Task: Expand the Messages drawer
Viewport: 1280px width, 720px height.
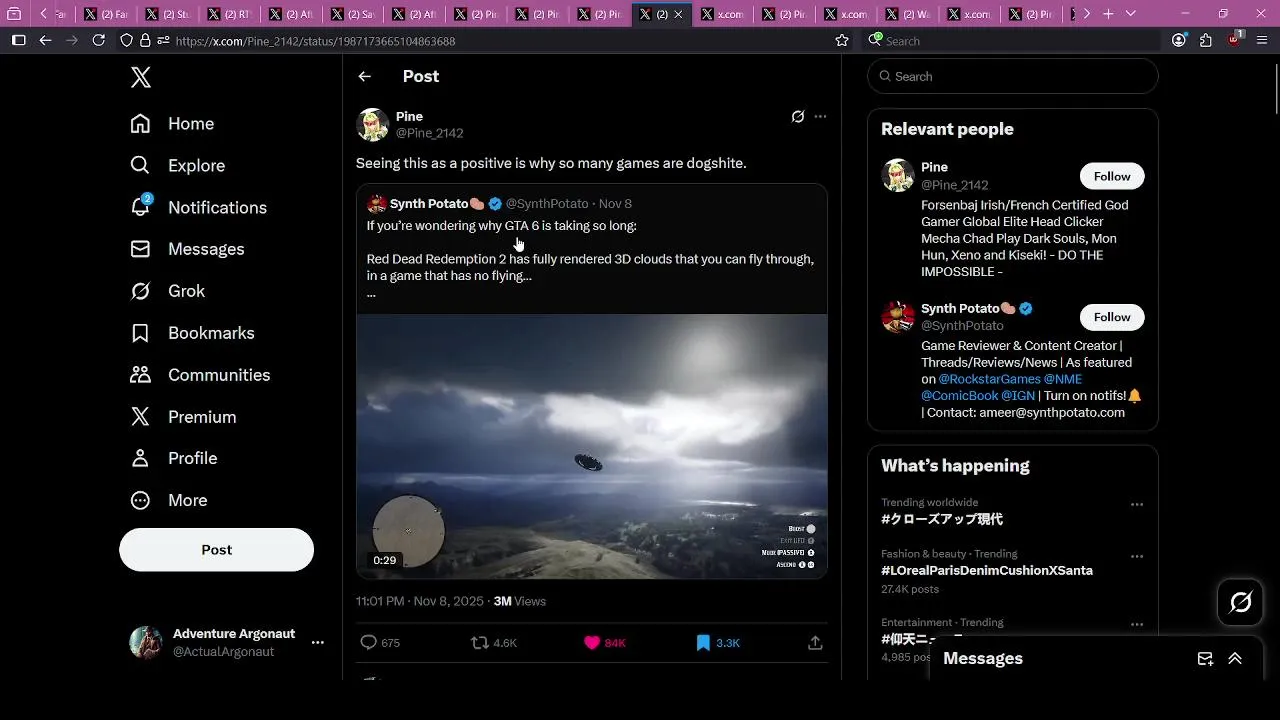Action: click(1235, 659)
